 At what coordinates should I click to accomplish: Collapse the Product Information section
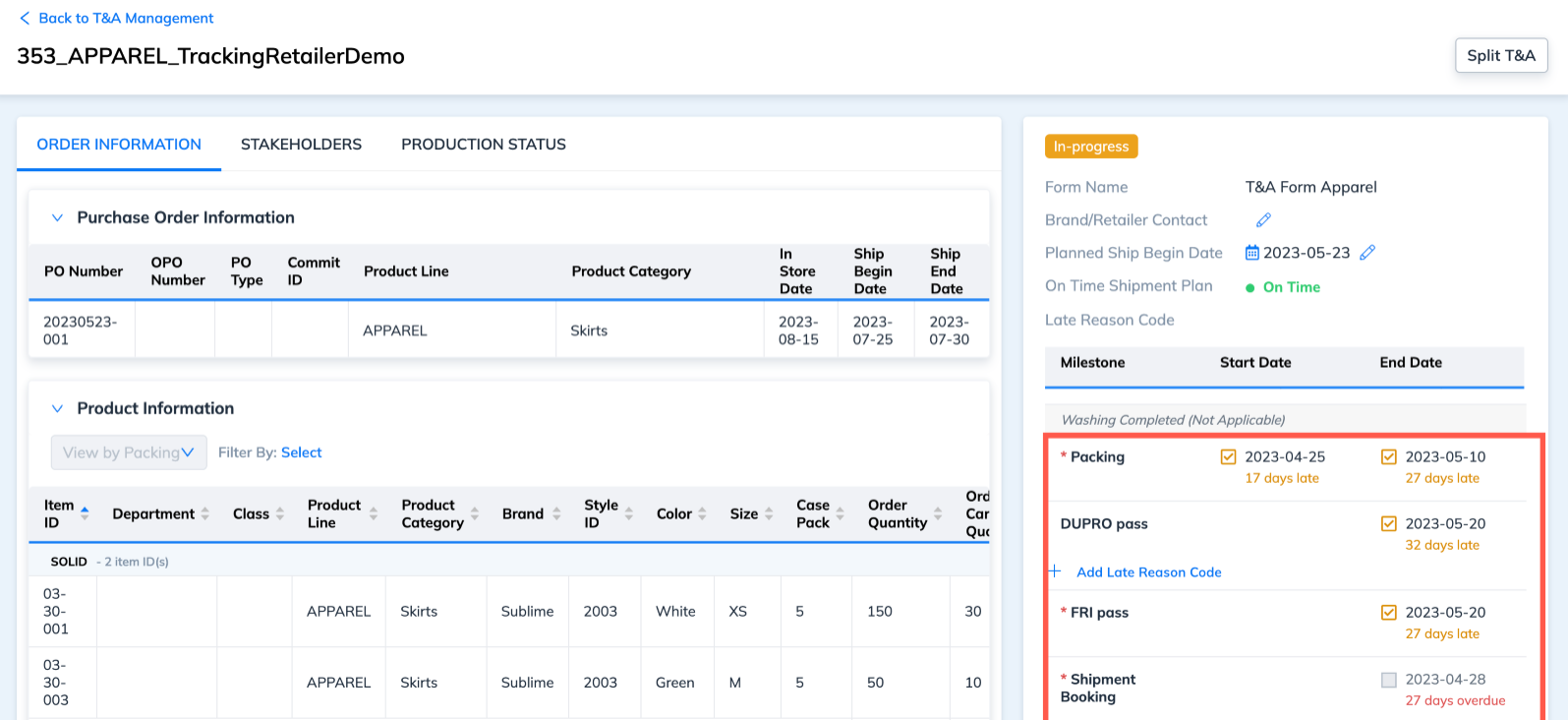click(57, 408)
